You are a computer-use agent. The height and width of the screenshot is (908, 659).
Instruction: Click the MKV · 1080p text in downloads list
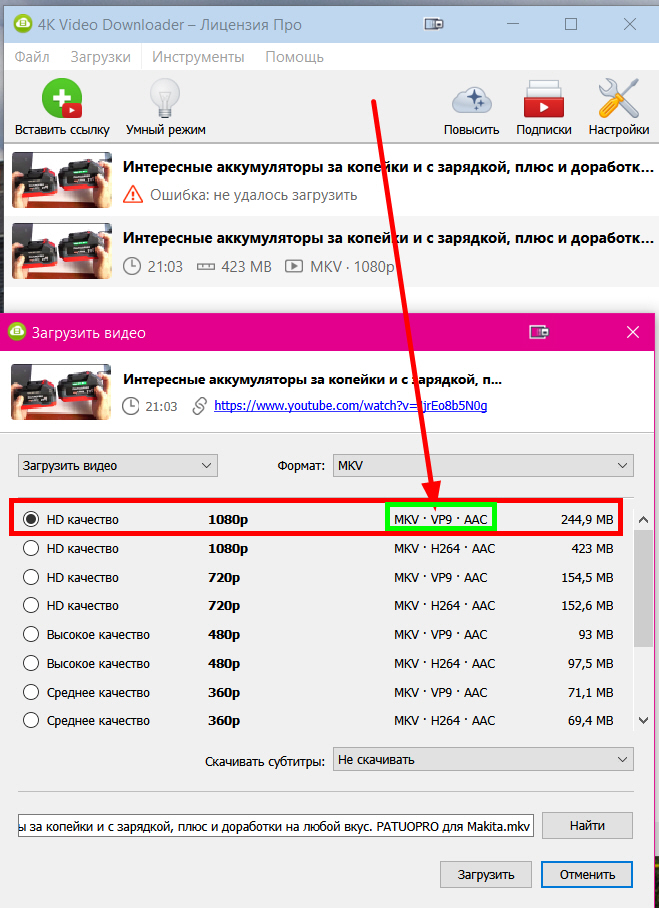click(352, 267)
